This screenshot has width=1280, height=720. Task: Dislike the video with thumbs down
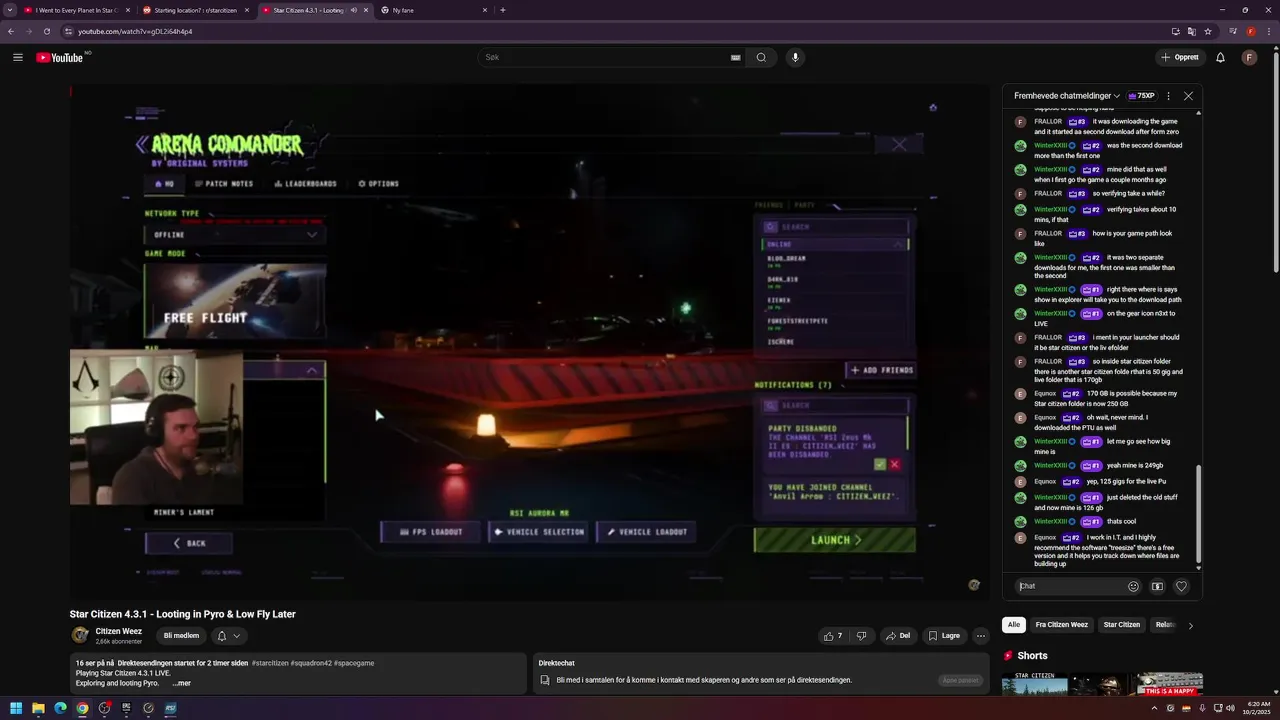coord(861,635)
